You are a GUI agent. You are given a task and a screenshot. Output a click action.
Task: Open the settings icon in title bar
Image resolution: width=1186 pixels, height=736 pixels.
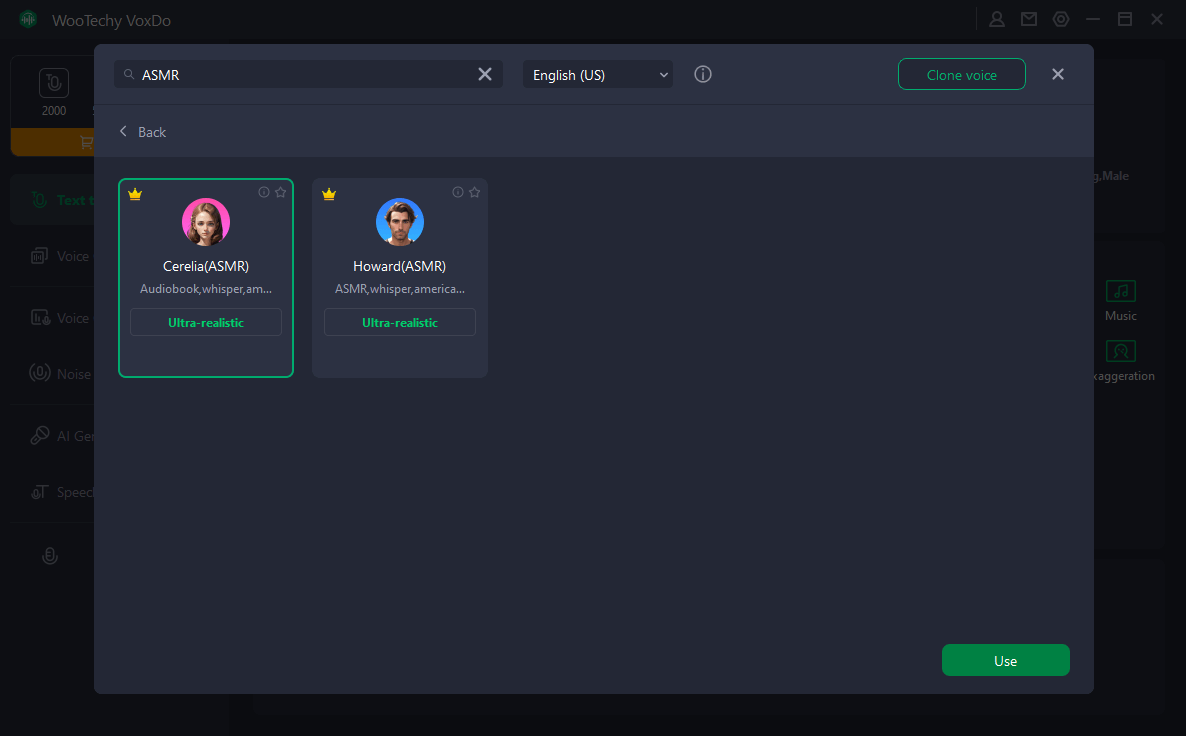1061,20
